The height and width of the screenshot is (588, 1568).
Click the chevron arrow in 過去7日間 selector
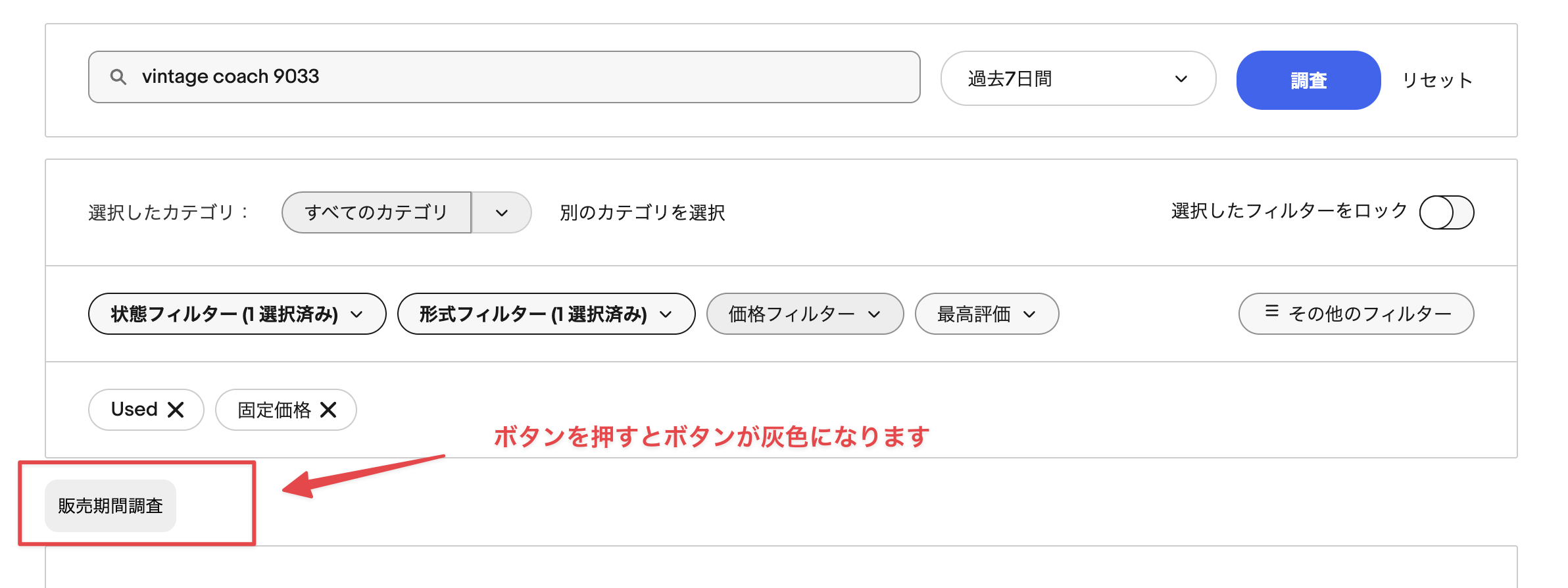tap(1181, 79)
